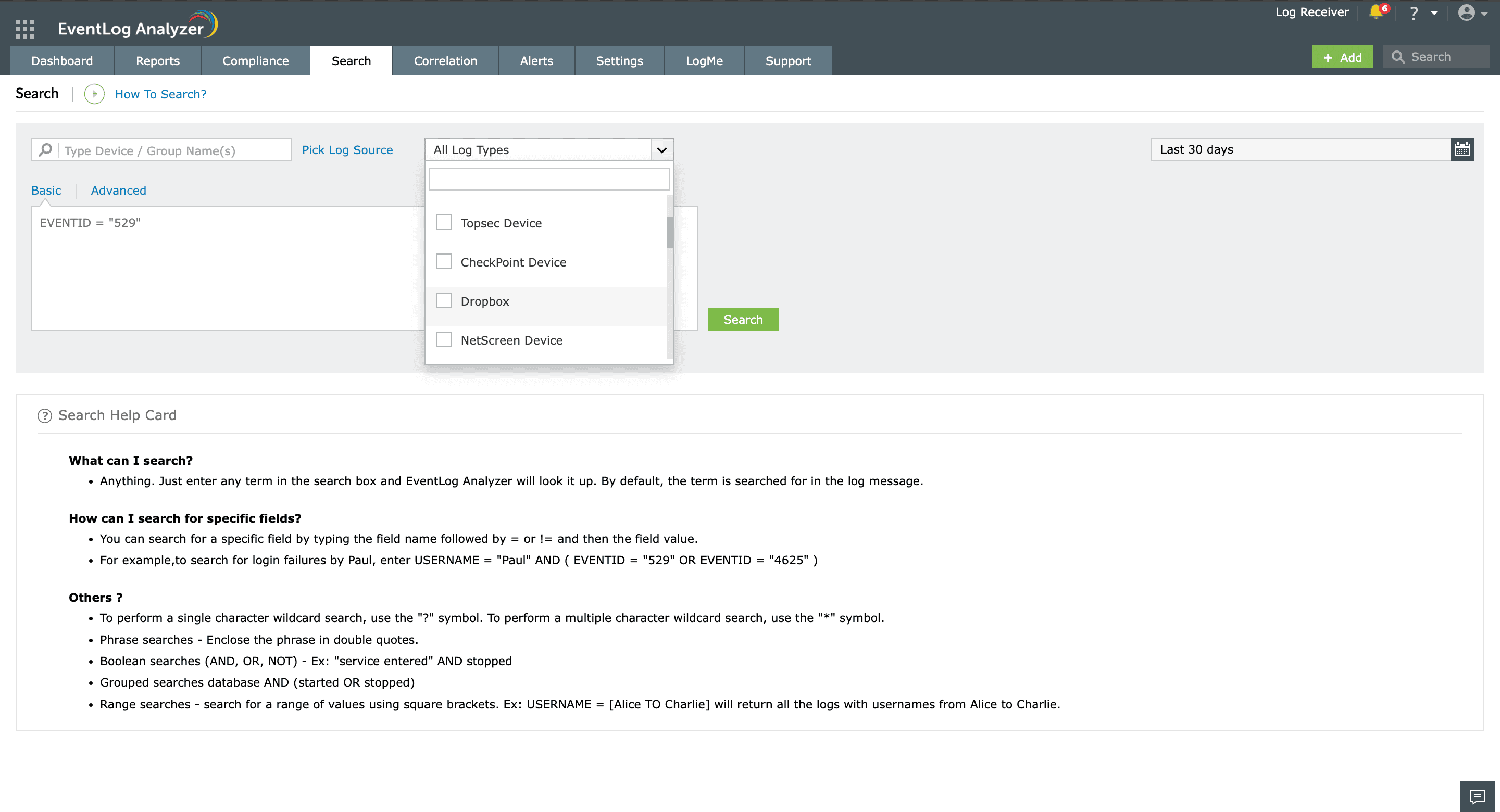
Task: Open the Pick Log Source link
Action: pos(347,150)
